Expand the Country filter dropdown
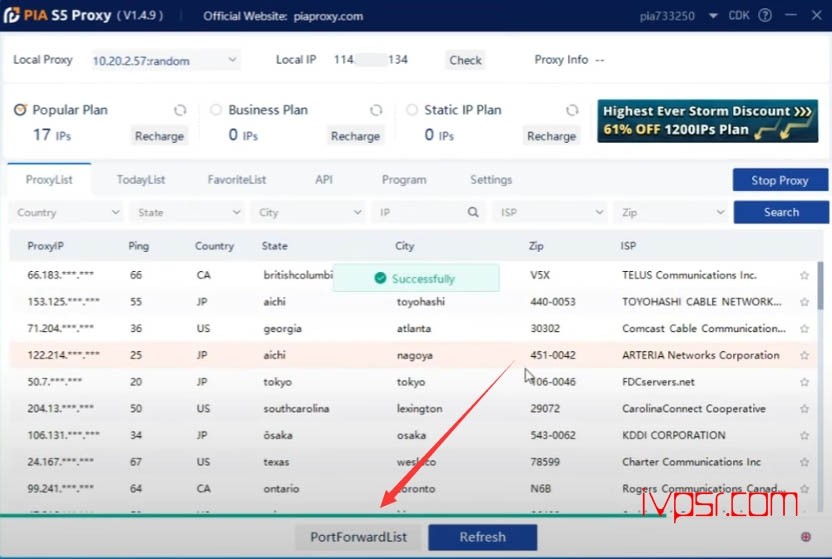Viewport: 832px width, 559px height. point(66,213)
